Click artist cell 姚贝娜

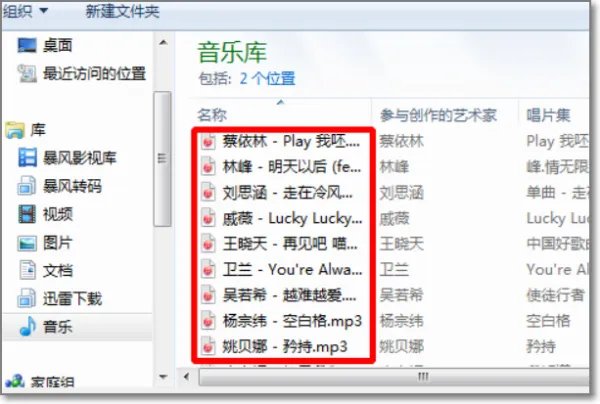[401, 347]
